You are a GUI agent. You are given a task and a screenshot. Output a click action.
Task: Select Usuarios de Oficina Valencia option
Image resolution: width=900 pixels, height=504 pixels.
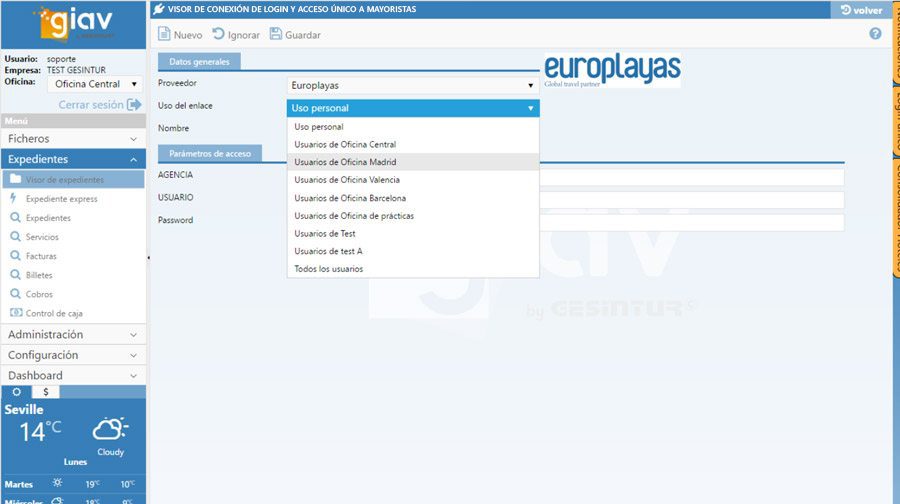pyautogui.click(x=413, y=180)
